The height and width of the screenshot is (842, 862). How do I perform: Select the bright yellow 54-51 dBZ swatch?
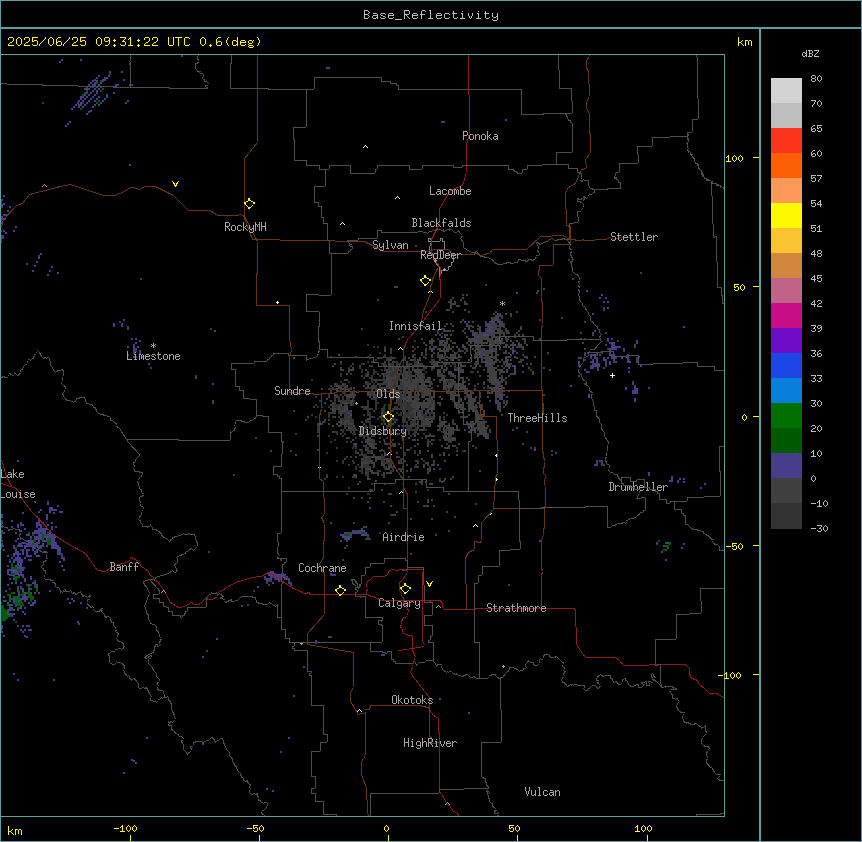(x=786, y=215)
